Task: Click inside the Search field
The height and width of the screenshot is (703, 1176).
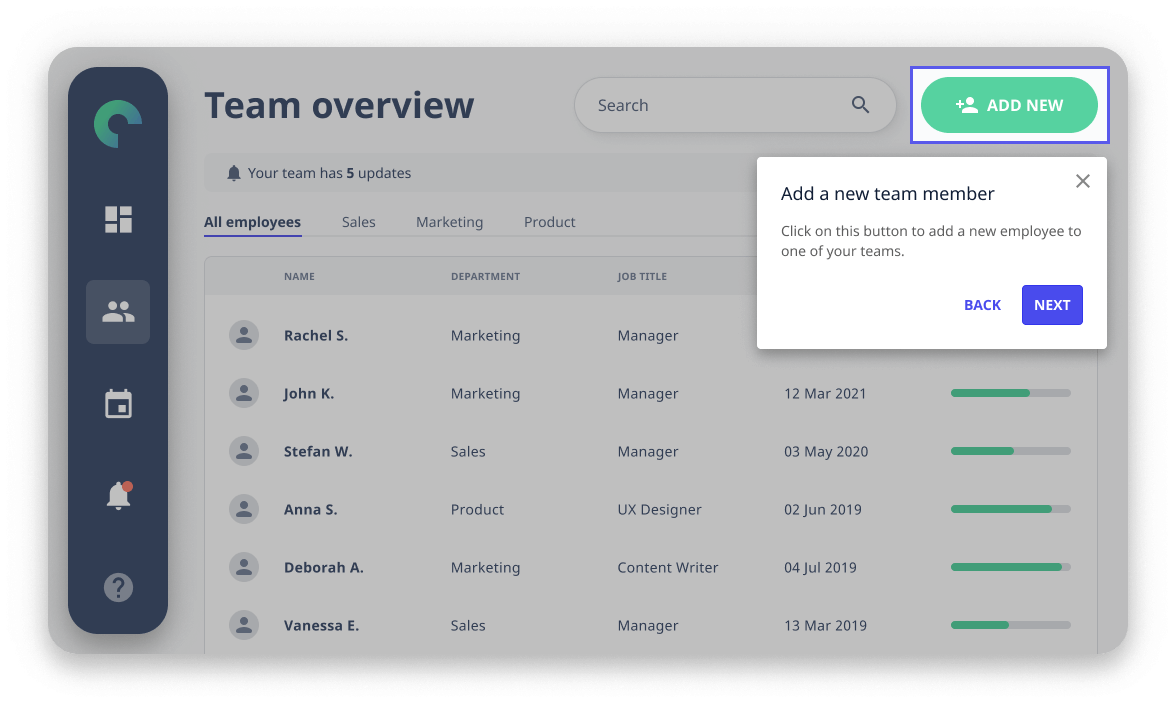Action: pyautogui.click(x=700, y=104)
